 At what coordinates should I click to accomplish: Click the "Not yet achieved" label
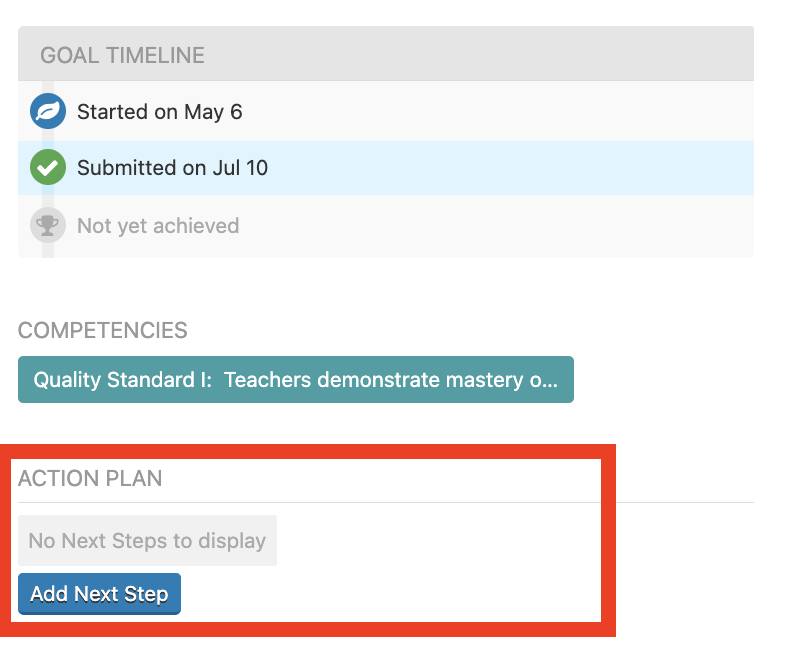[x=158, y=226]
